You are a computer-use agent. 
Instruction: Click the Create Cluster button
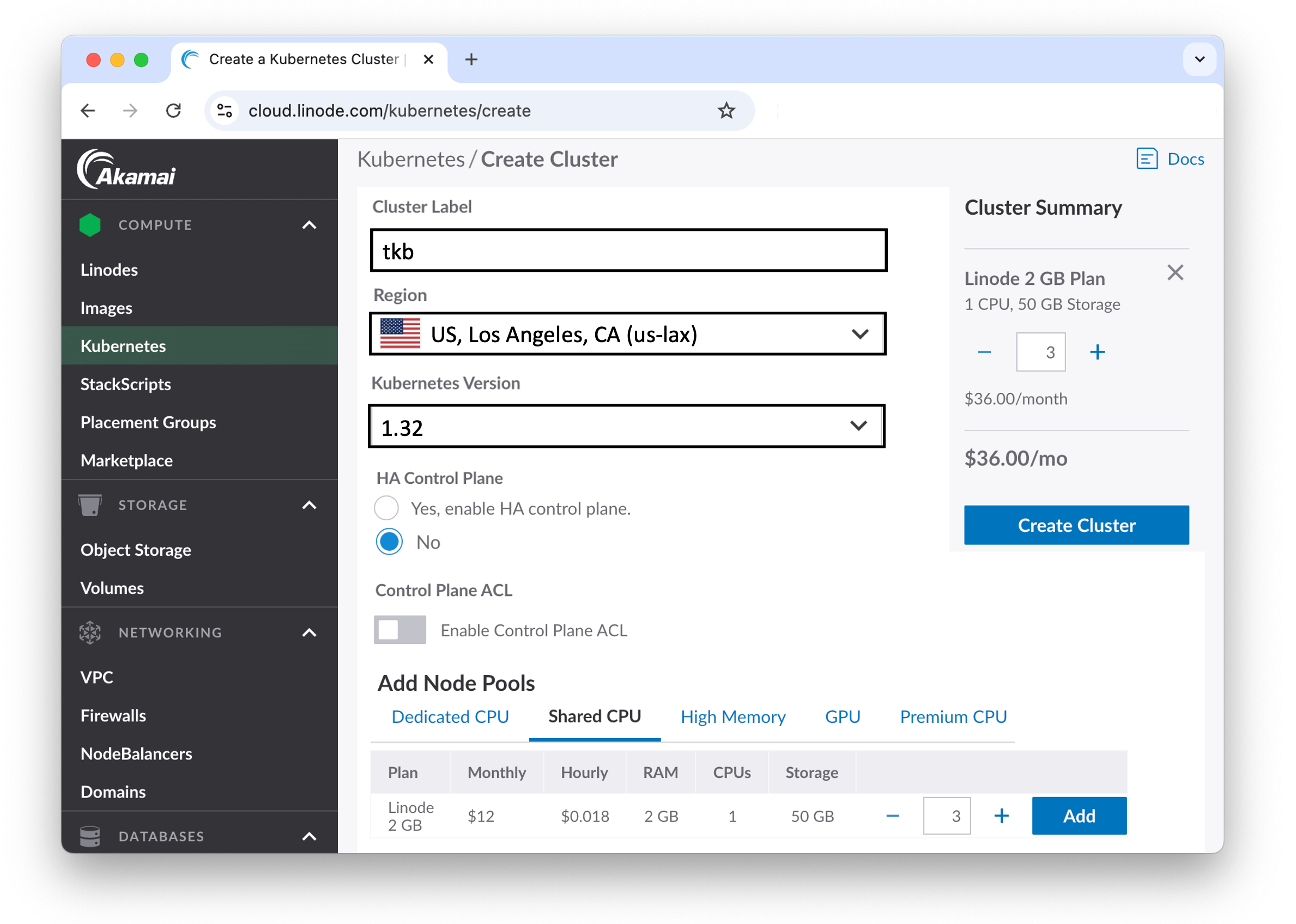pos(1075,525)
